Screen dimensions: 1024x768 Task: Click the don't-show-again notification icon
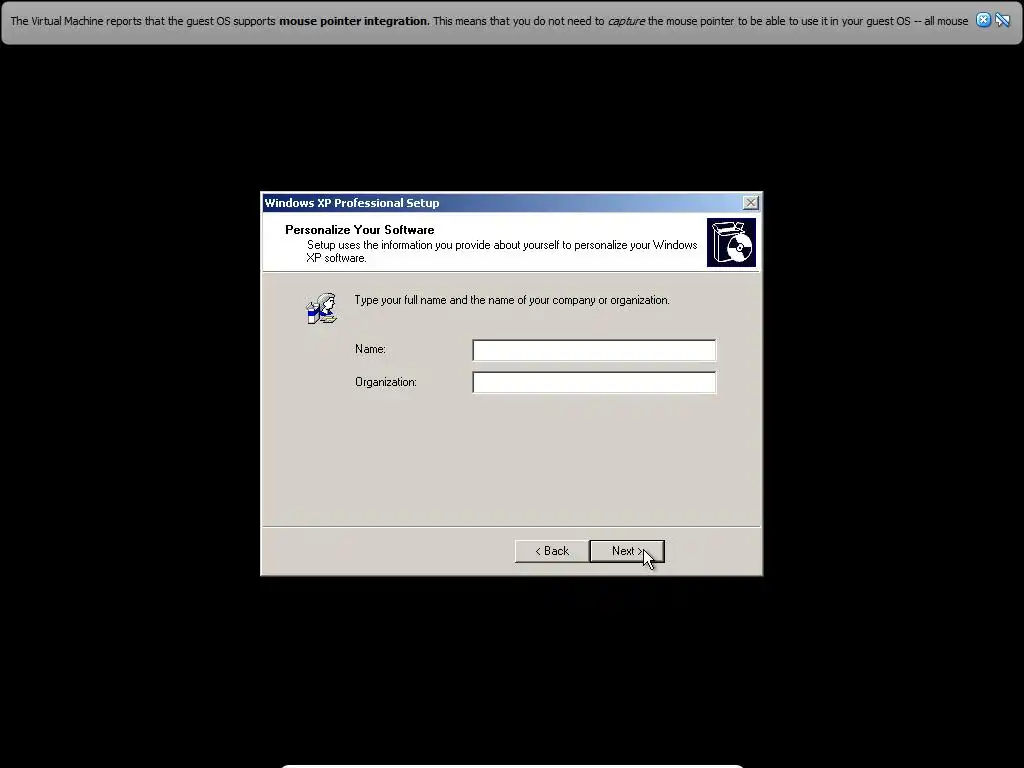tap(1002, 20)
